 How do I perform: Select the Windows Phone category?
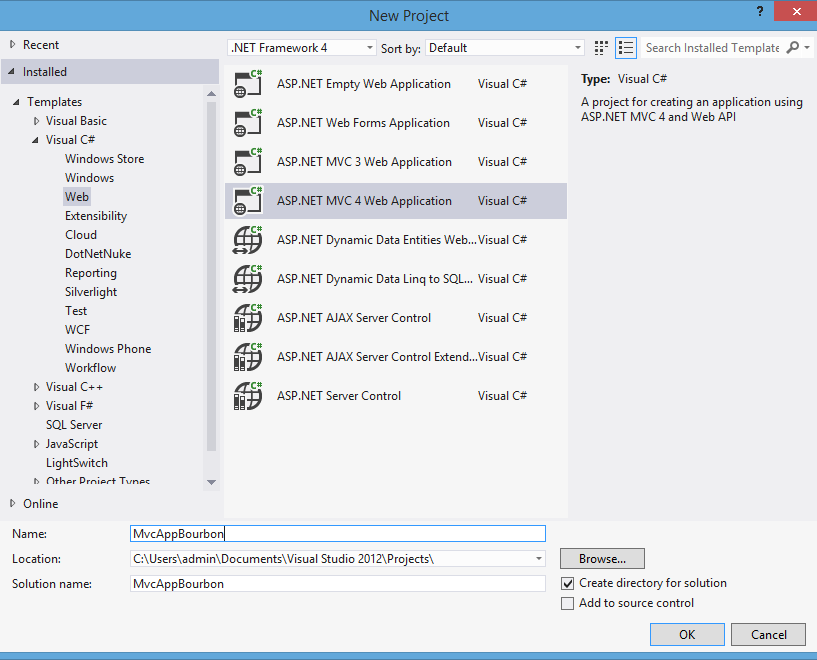point(108,349)
